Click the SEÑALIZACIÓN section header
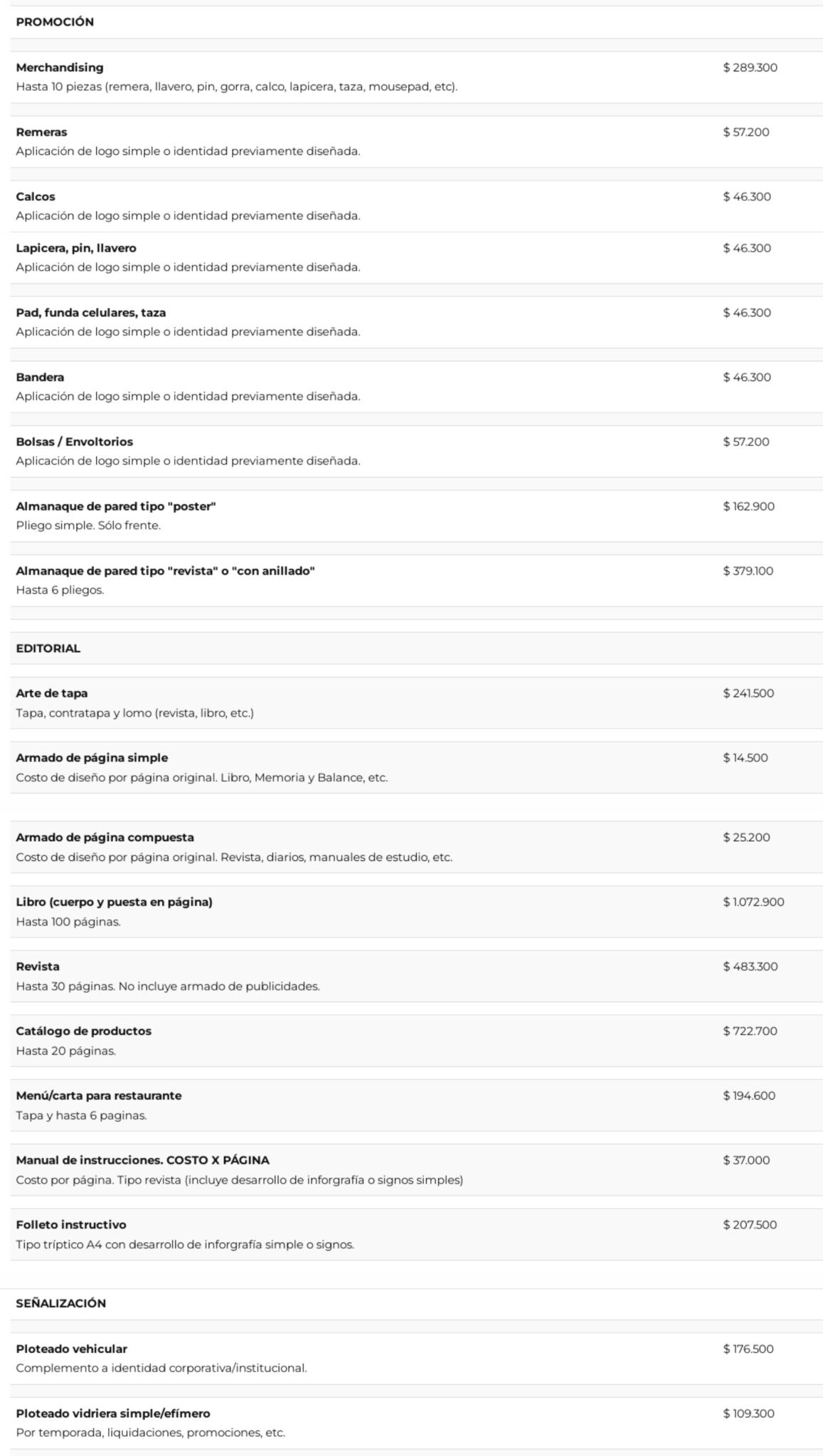 coord(61,1303)
